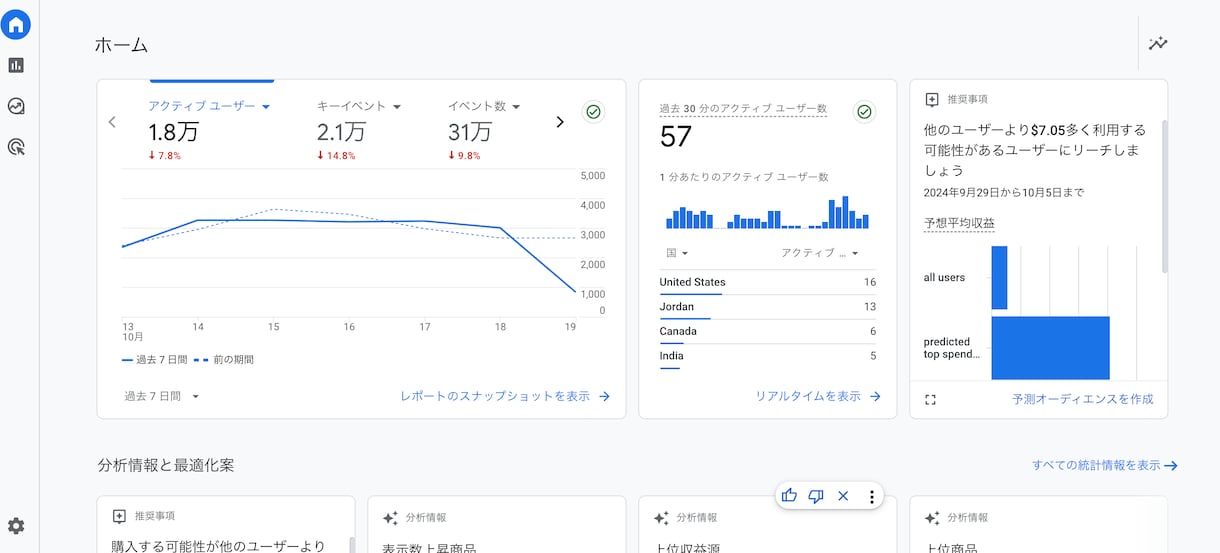The image size is (1220, 553).
Task: Click the 7.8% decrease indicator
Action: click(164, 156)
